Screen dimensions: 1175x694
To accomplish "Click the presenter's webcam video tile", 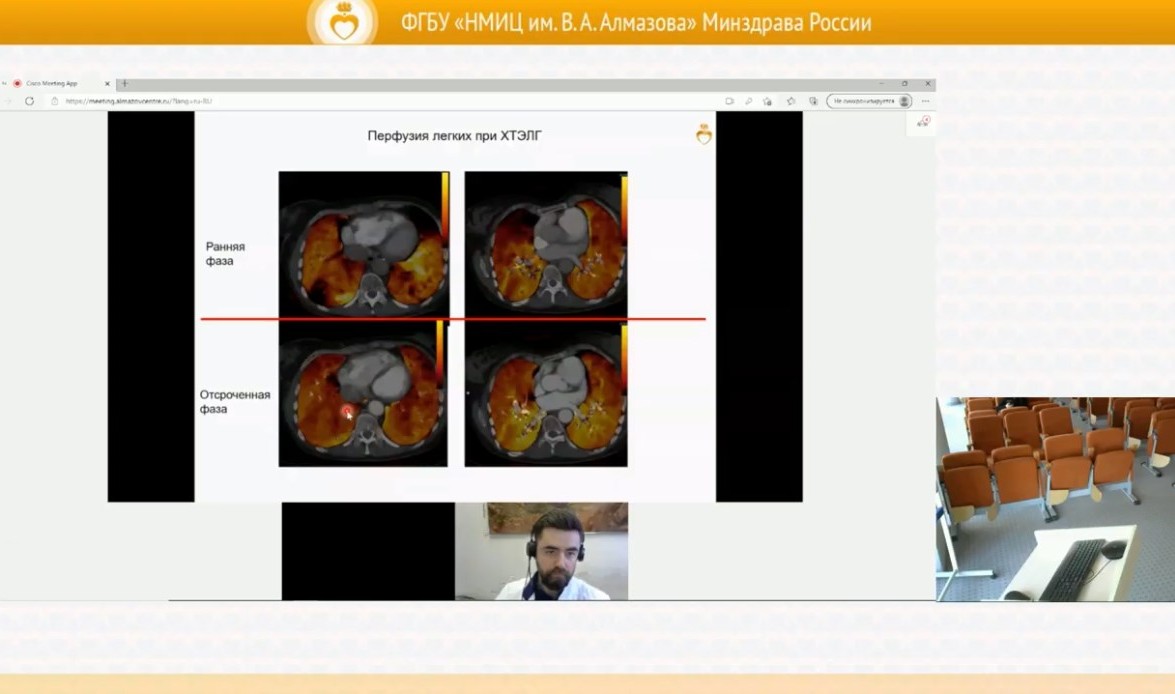I will pyautogui.click(x=541, y=551).
